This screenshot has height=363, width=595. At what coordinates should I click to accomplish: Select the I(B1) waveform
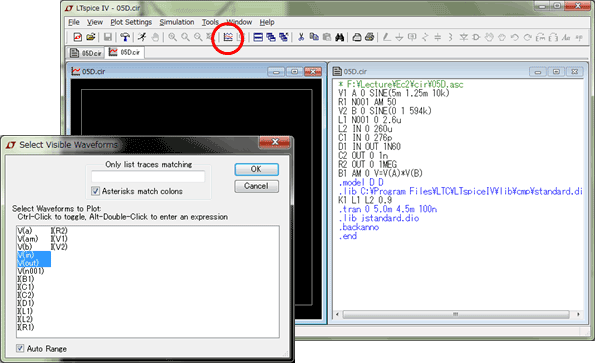click(x=25, y=279)
